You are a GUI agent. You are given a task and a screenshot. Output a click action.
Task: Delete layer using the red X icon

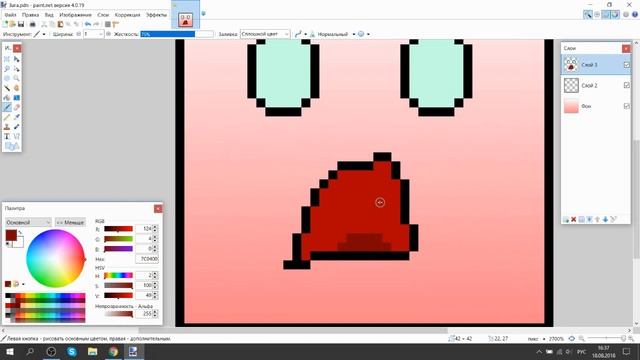[573, 220]
